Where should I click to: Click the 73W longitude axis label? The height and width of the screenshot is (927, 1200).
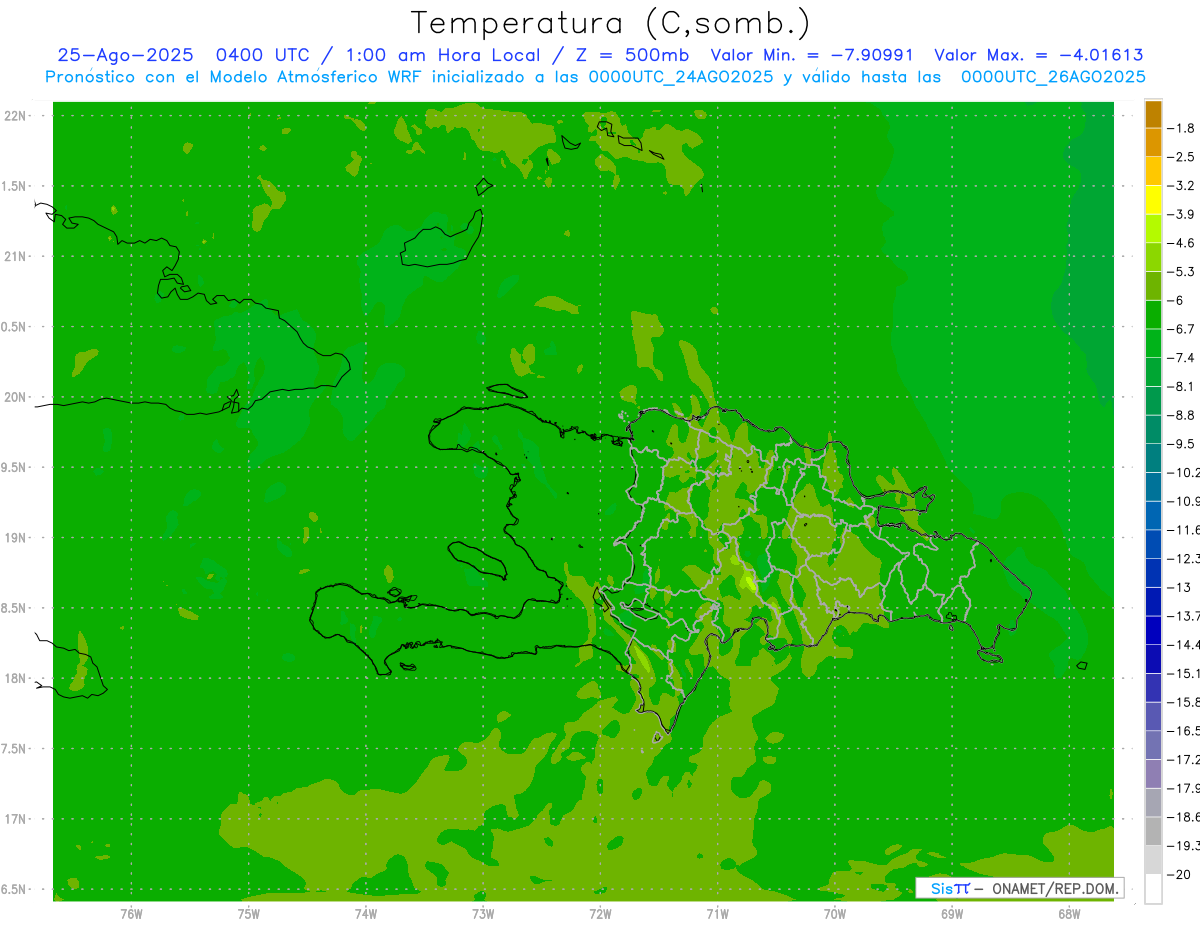click(483, 914)
